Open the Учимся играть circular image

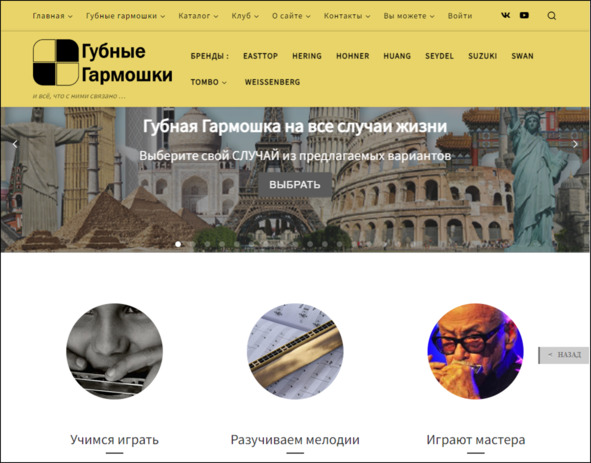114,351
